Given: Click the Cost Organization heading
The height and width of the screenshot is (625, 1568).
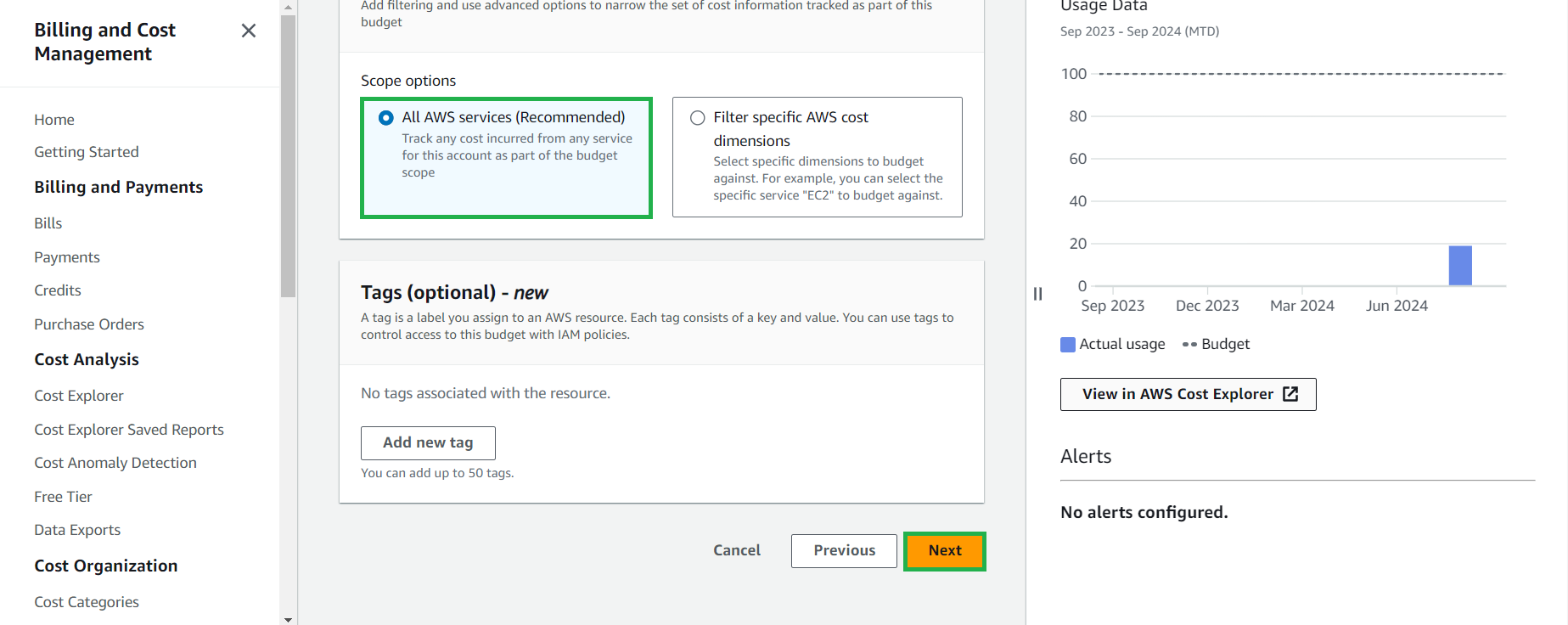Looking at the screenshot, I should [x=106, y=566].
